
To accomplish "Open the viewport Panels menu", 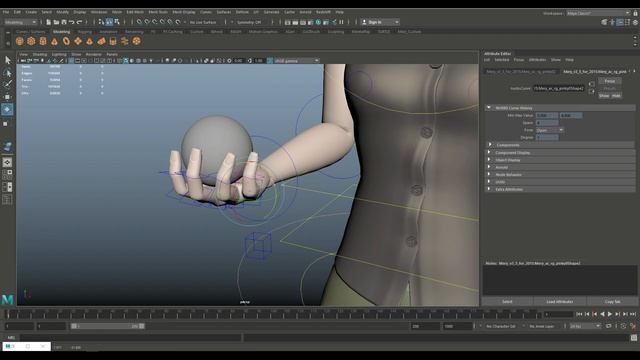I will click(112, 54).
